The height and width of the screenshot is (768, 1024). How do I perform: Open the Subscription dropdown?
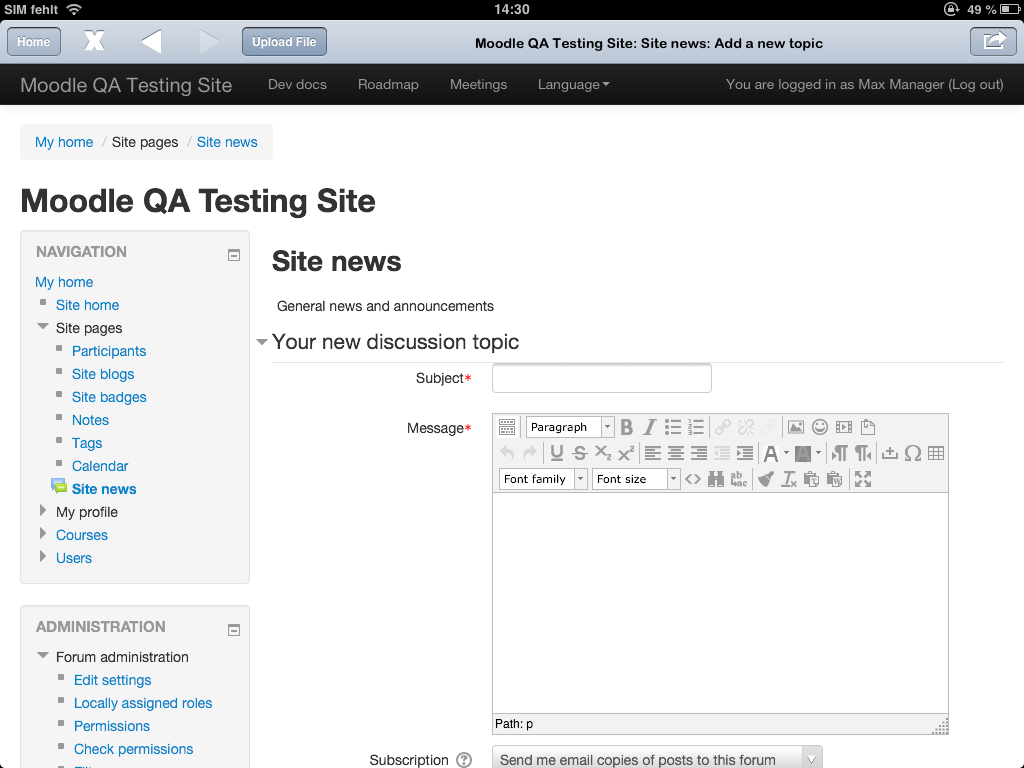(657, 760)
